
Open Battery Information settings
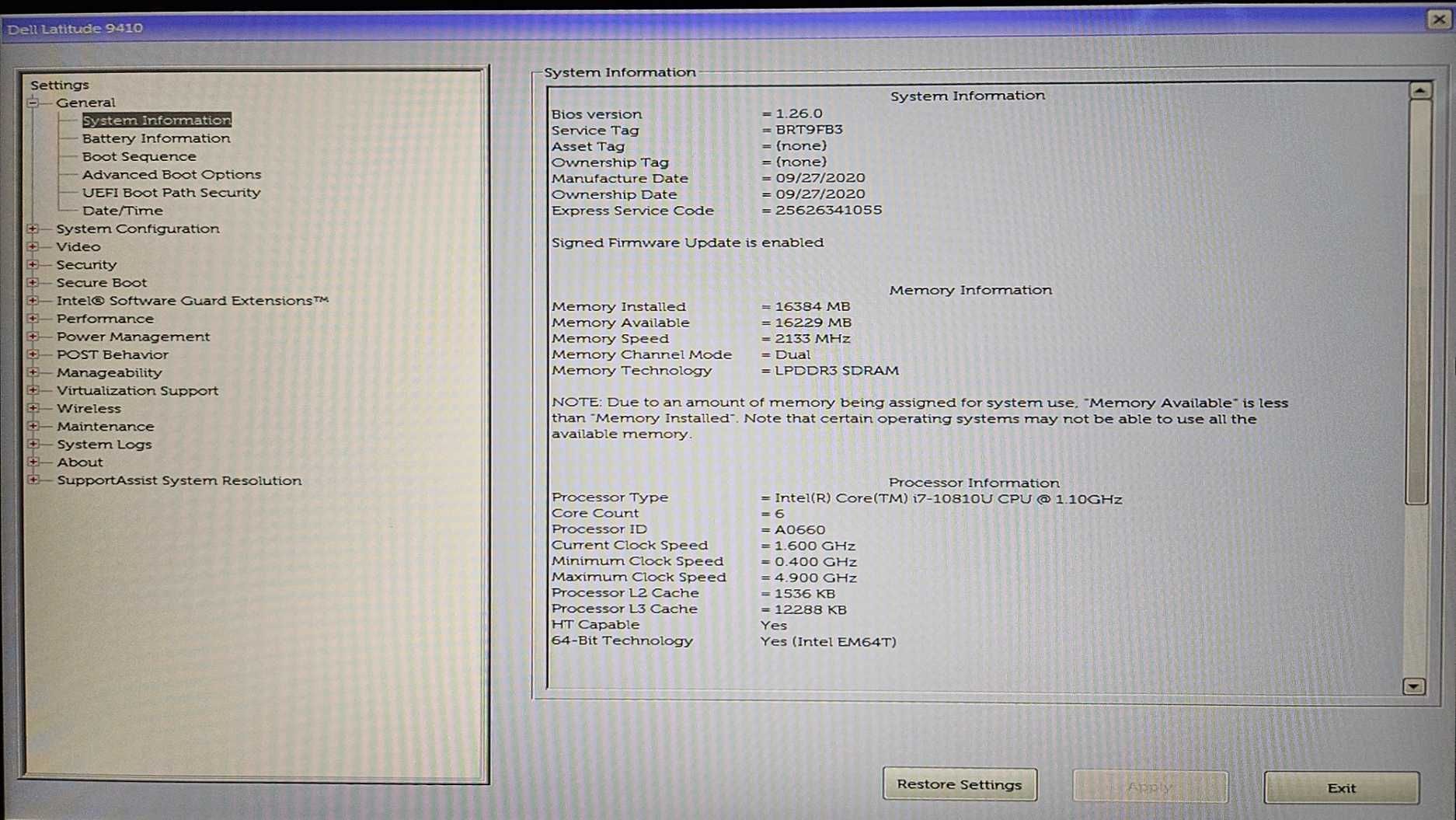pos(156,138)
